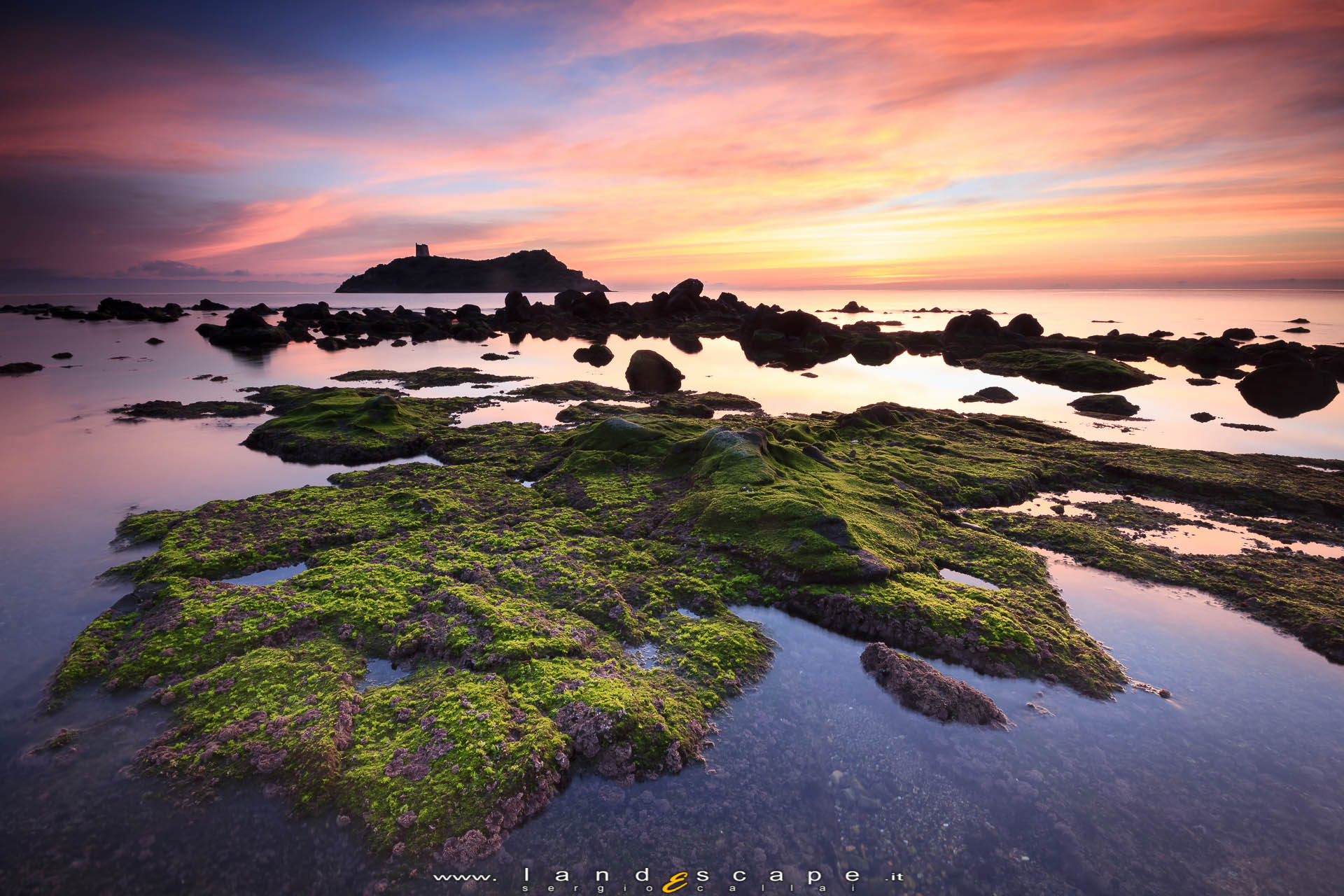Click the "www." text in watermark
Viewport: 1344px width, 896px height.
point(465,877)
